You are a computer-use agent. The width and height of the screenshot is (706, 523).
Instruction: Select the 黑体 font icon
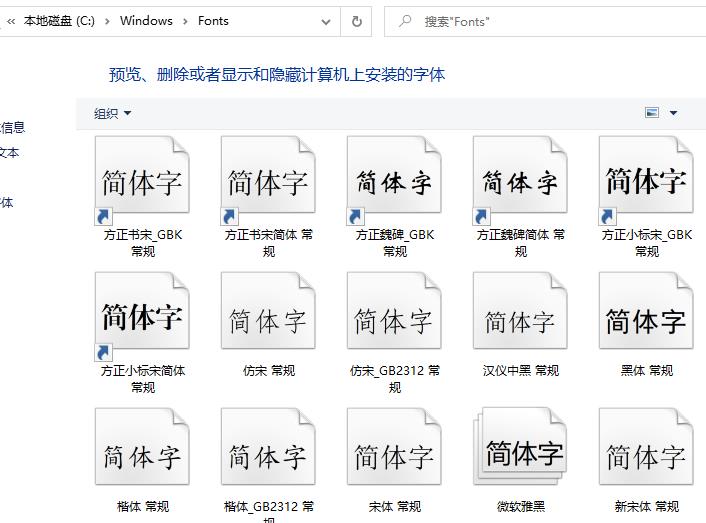coord(646,319)
